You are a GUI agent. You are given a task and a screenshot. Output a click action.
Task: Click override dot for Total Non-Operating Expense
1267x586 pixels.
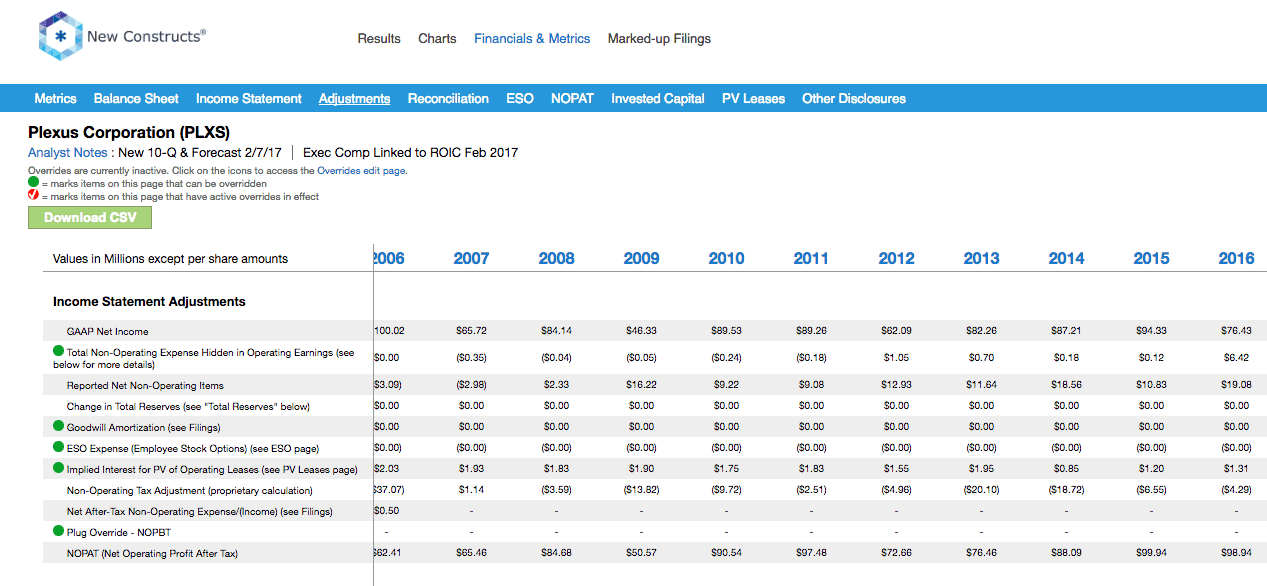tap(59, 352)
